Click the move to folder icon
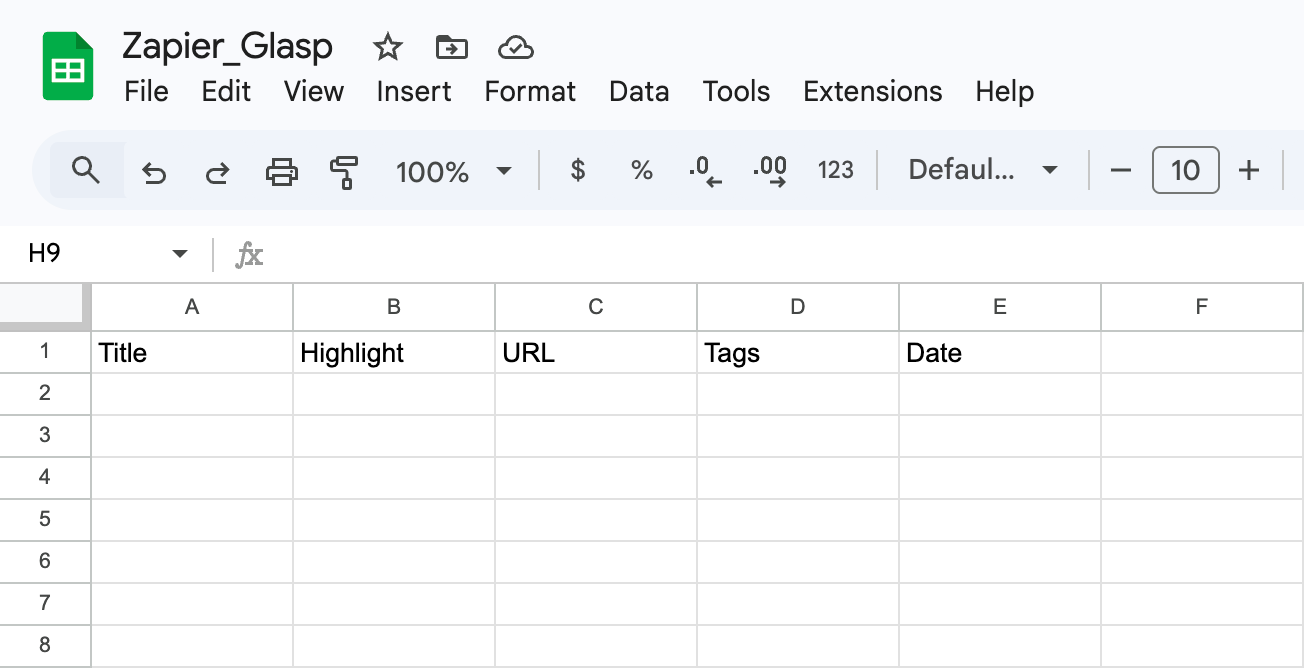The height and width of the screenshot is (668, 1304). [452, 47]
